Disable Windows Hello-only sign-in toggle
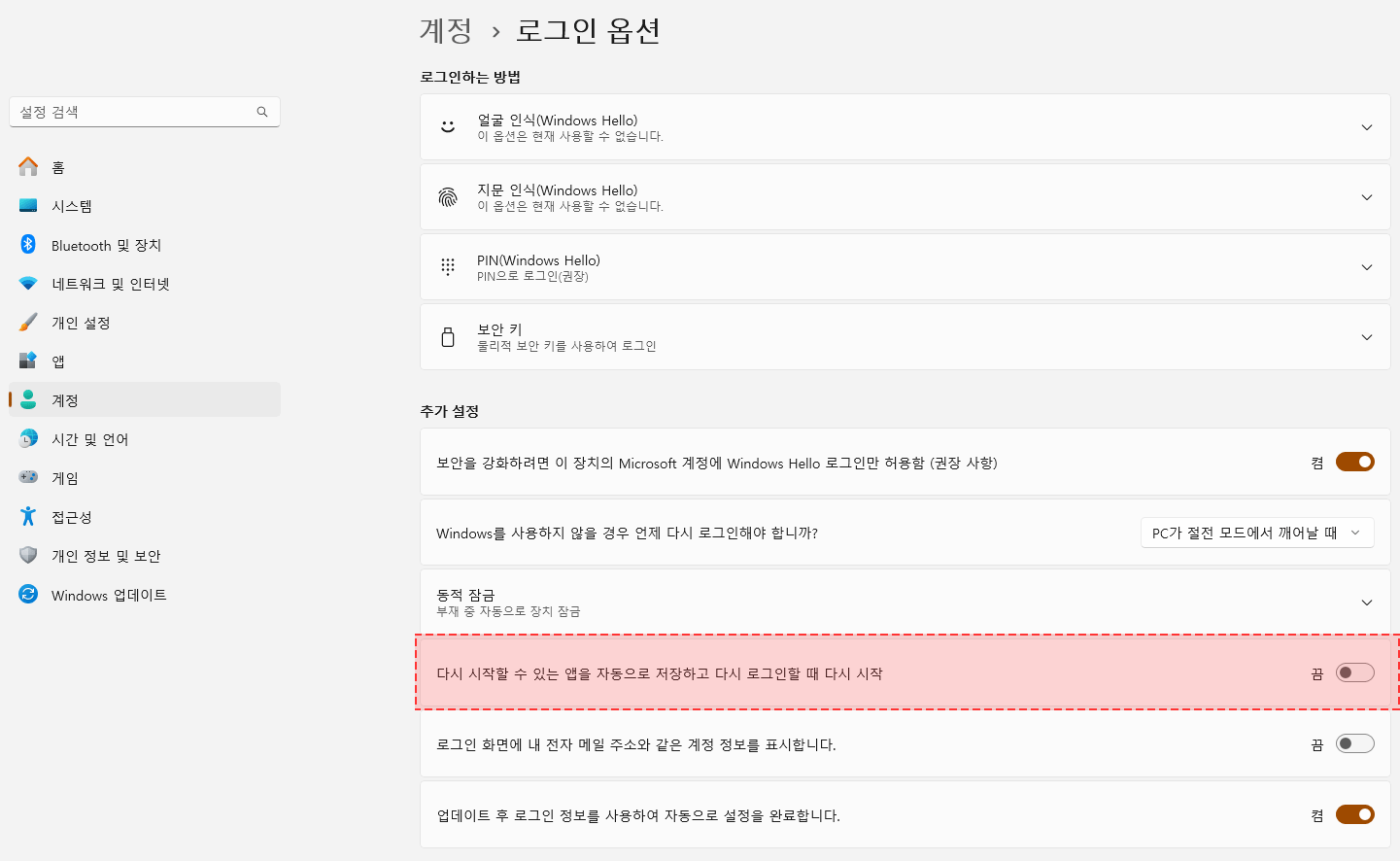This screenshot has width=1400, height=861. click(1354, 462)
